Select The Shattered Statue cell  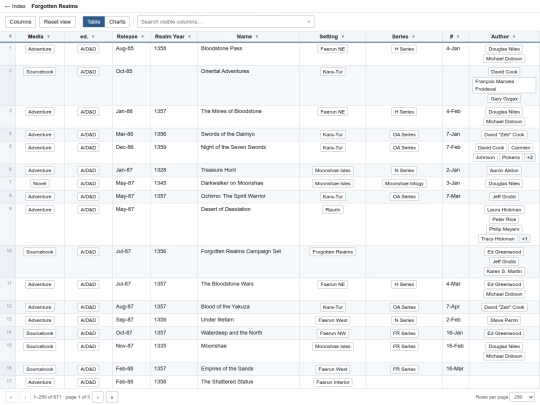[248, 382]
